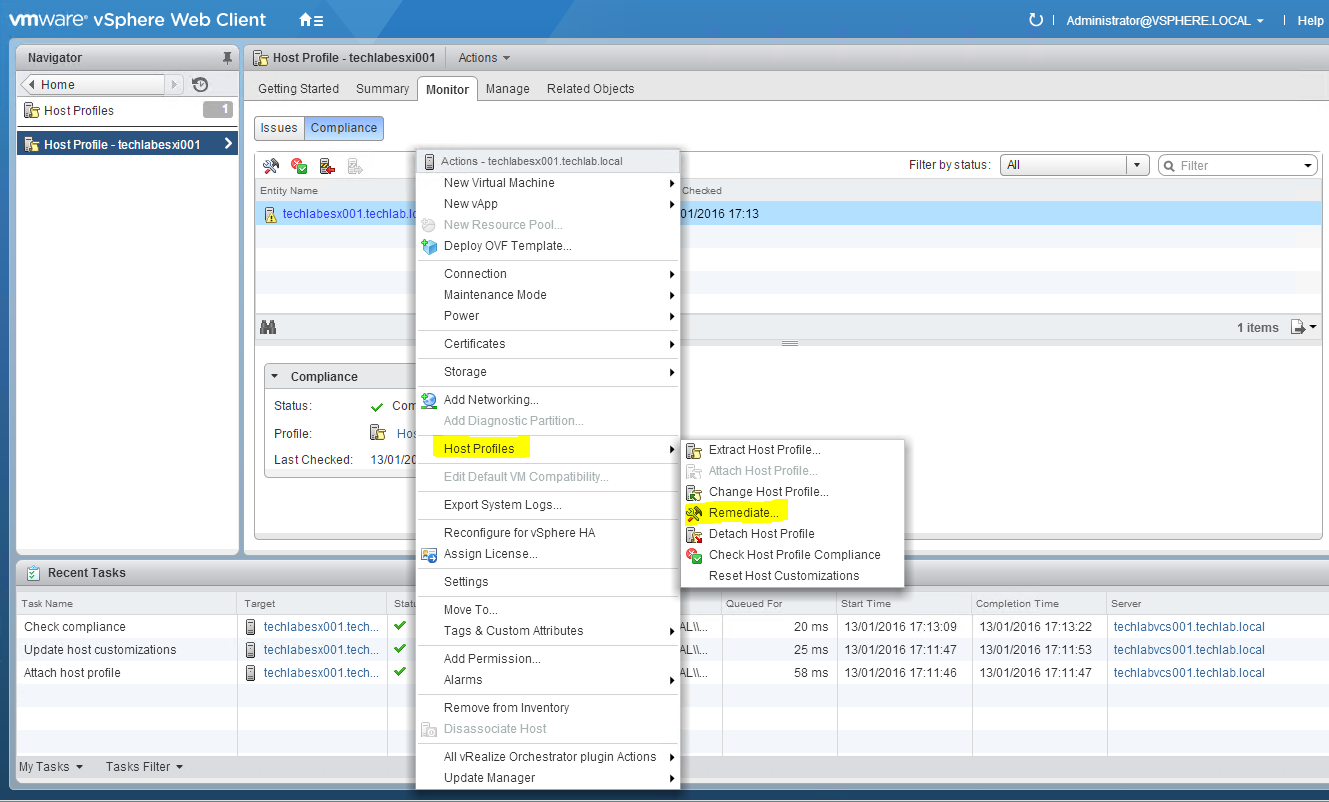Click the panel splitter grip handle
Viewport: 1329px width, 802px height.
click(790, 343)
